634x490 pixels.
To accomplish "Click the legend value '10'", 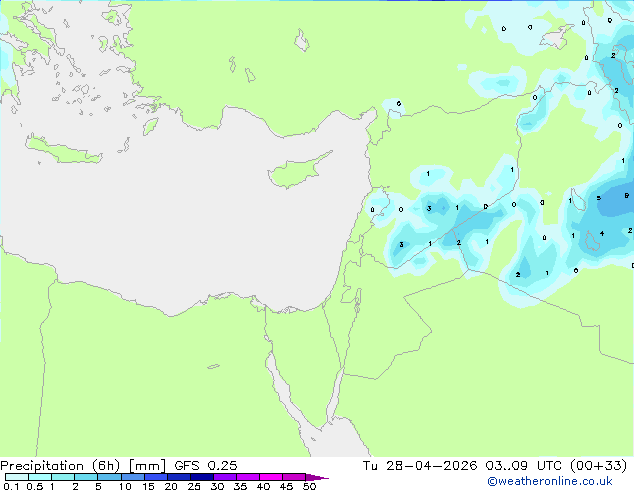I will (x=125, y=486).
